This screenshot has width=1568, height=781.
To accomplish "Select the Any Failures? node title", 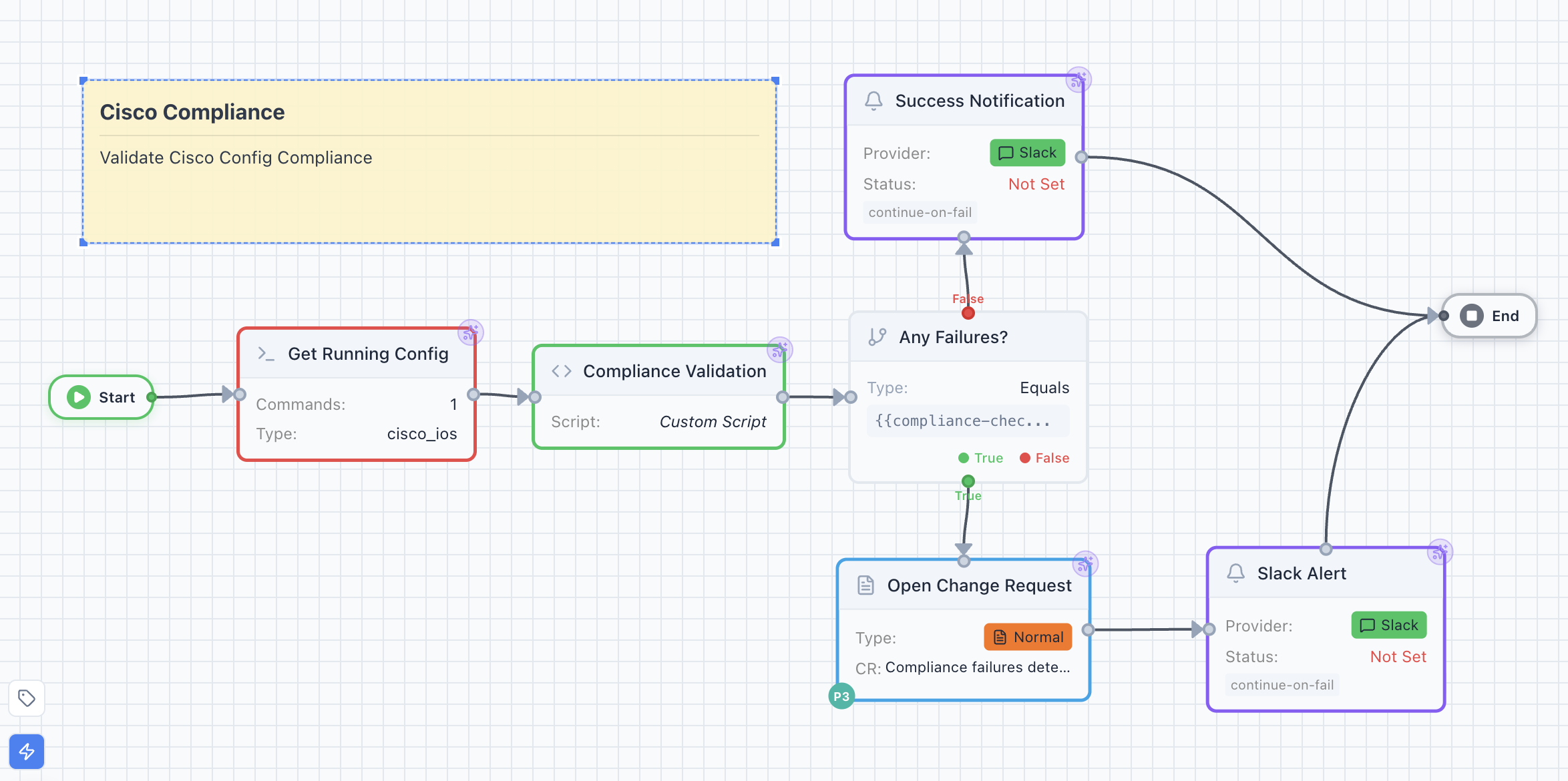I will tap(954, 337).
